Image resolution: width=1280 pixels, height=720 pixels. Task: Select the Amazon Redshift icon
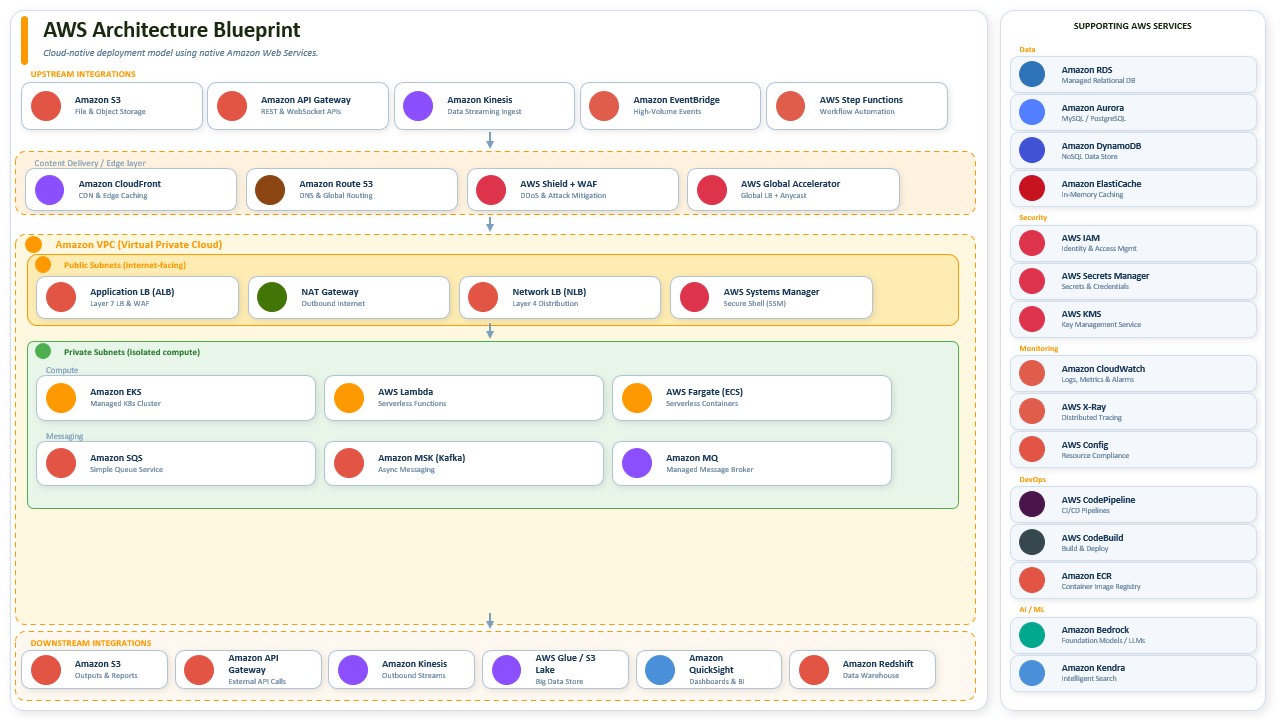pyautogui.click(x=814, y=670)
